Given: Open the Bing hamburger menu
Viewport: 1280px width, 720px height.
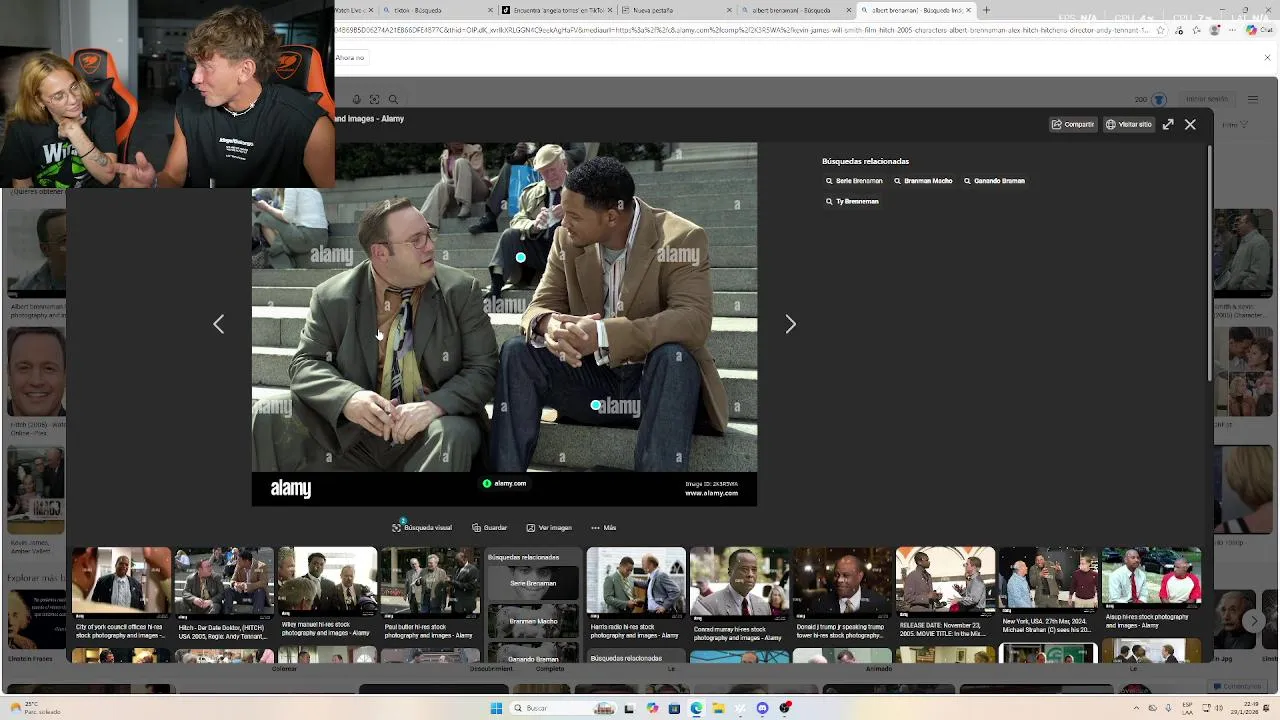Looking at the screenshot, I should [x=1252, y=99].
